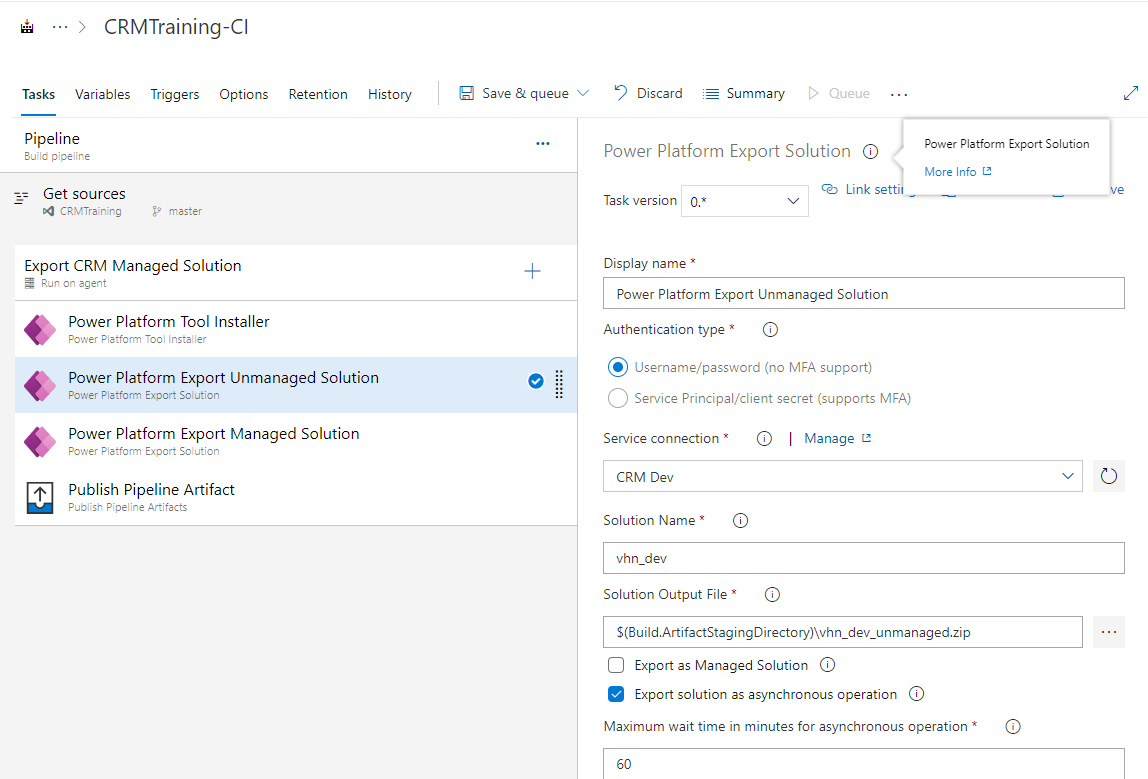Click the Discard undo icon

(x=620, y=93)
